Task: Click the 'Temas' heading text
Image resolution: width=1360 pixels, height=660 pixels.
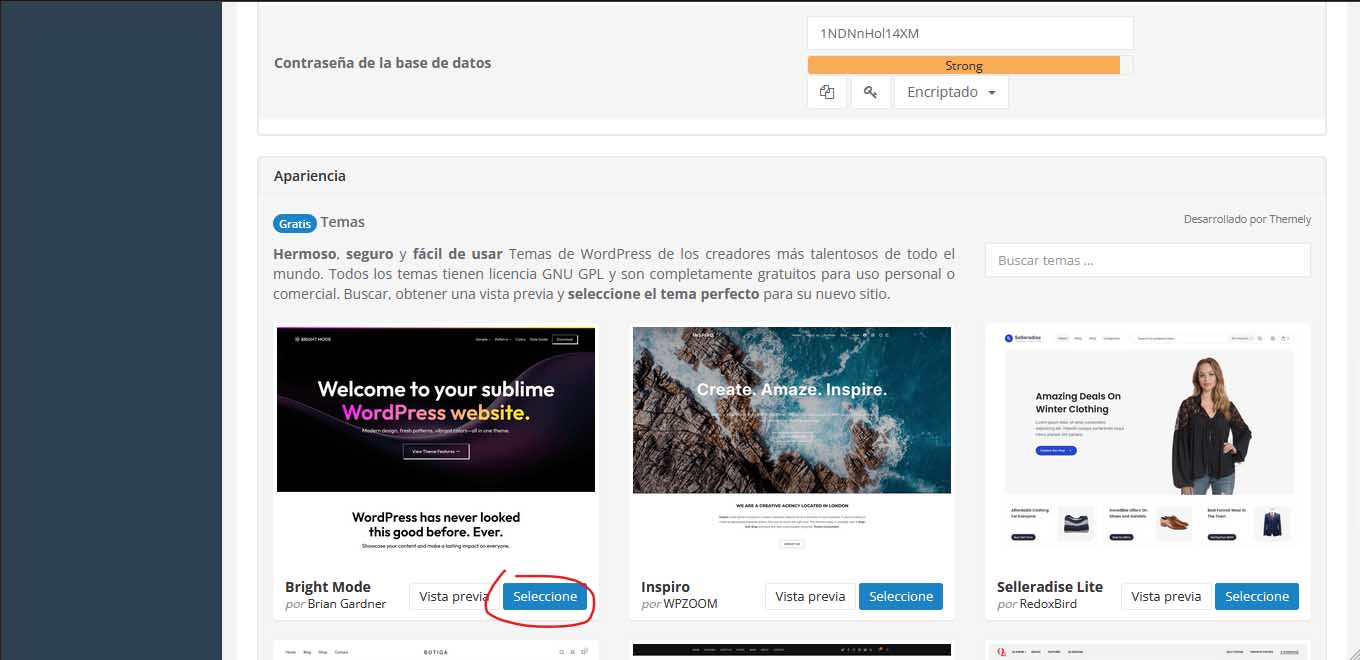Action: [x=343, y=222]
